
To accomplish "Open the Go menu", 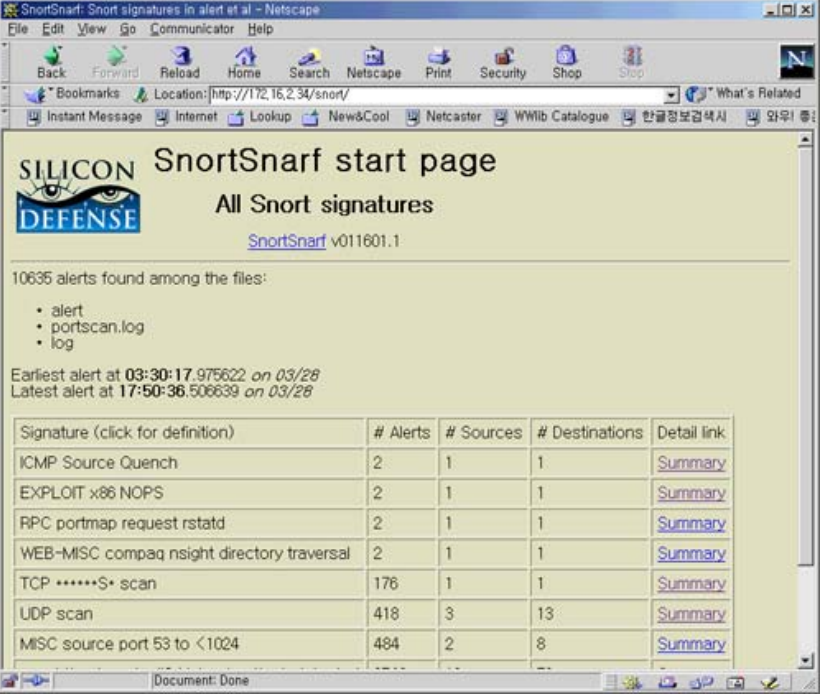I will pos(128,29).
